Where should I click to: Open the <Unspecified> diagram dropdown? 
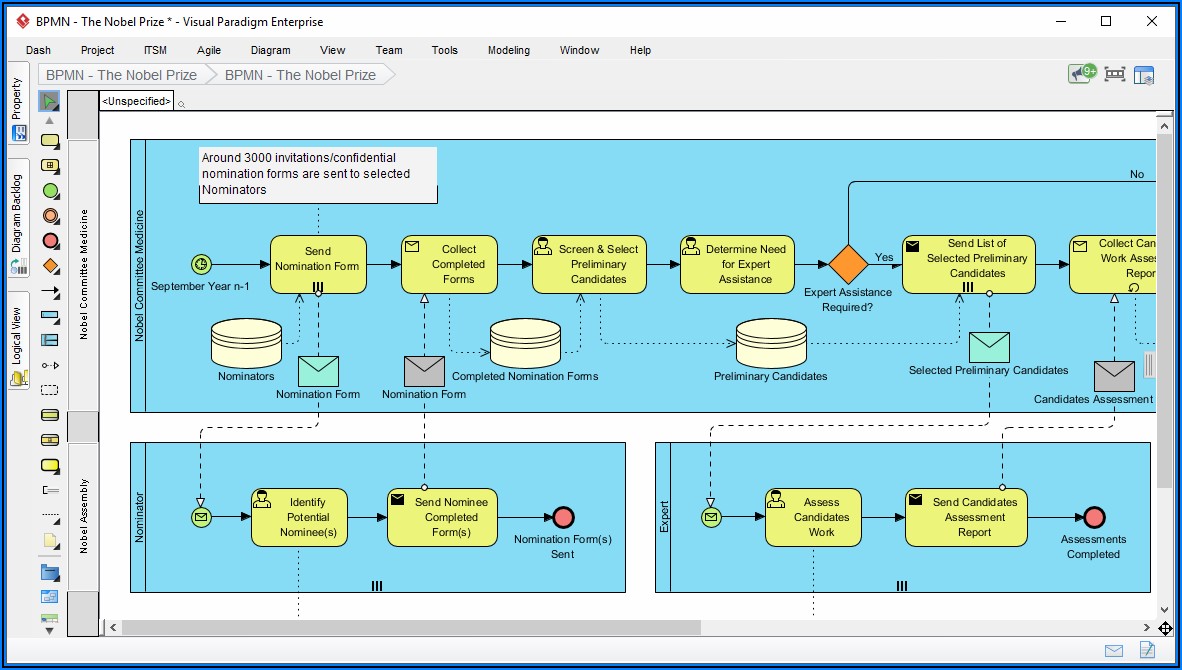(x=137, y=101)
